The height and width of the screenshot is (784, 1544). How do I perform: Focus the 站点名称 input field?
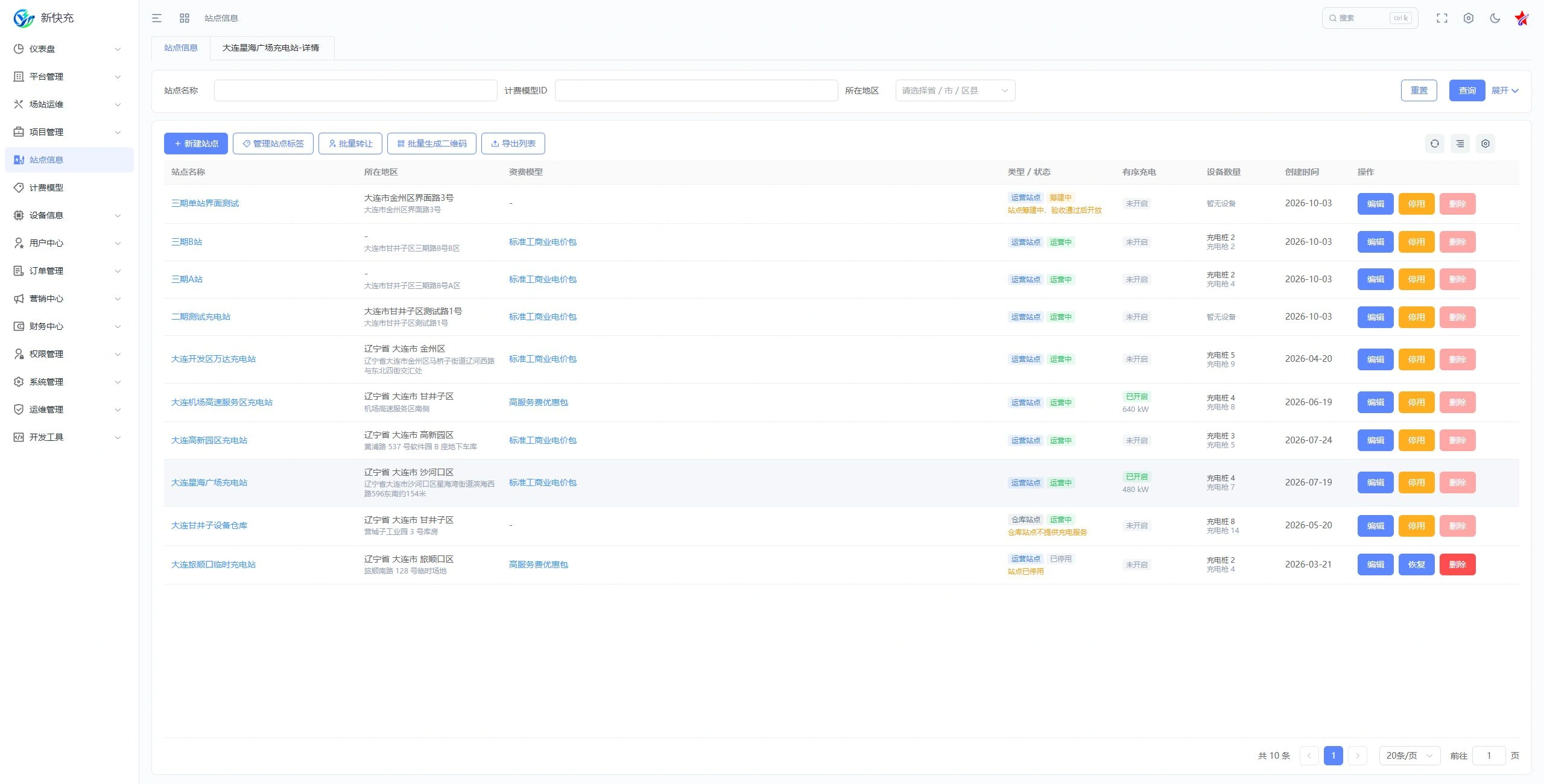356,90
